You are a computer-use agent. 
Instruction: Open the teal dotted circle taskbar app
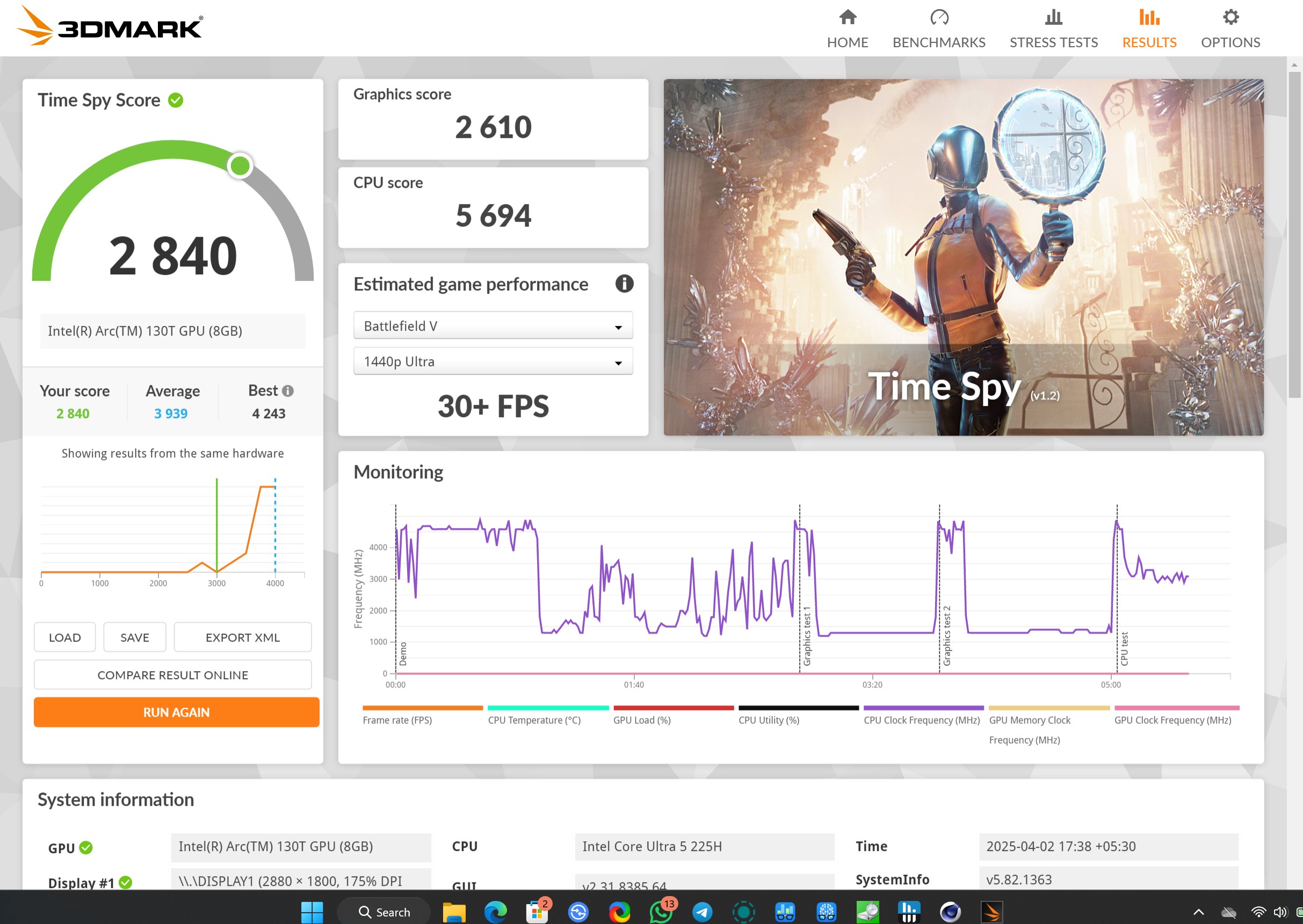coord(743,912)
